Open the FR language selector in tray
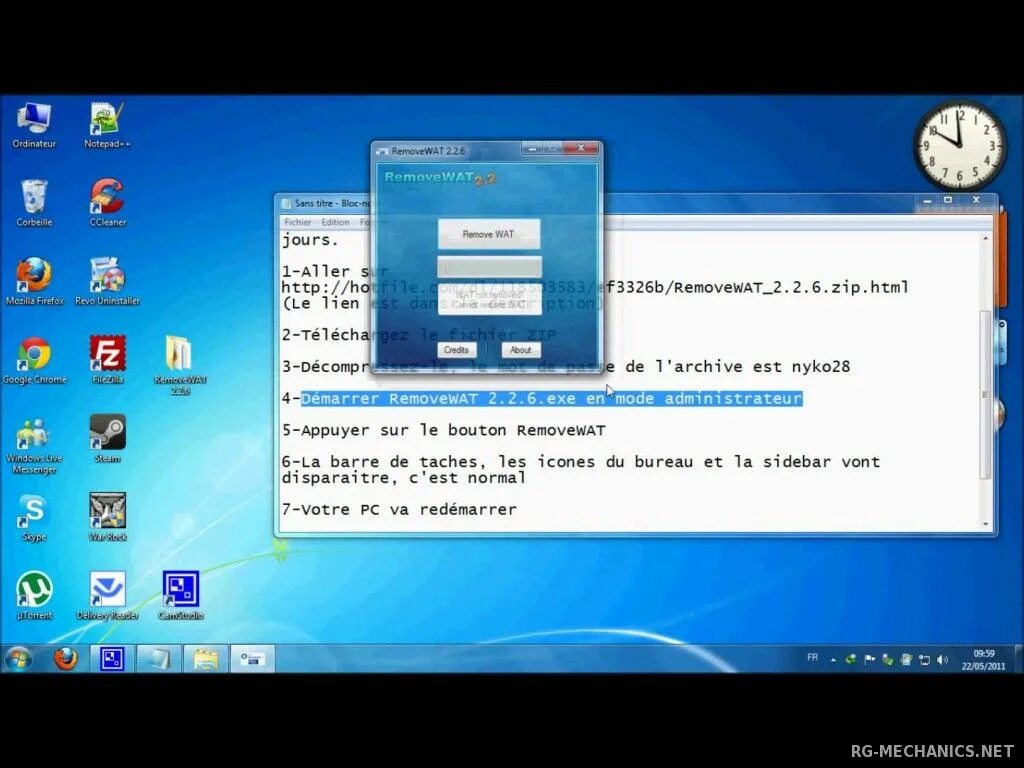This screenshot has height=768, width=1024. point(812,658)
